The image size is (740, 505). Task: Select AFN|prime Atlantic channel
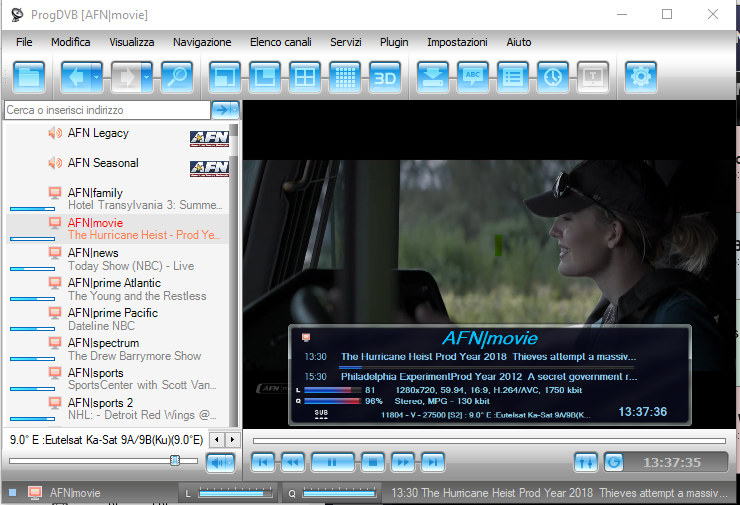pos(118,289)
